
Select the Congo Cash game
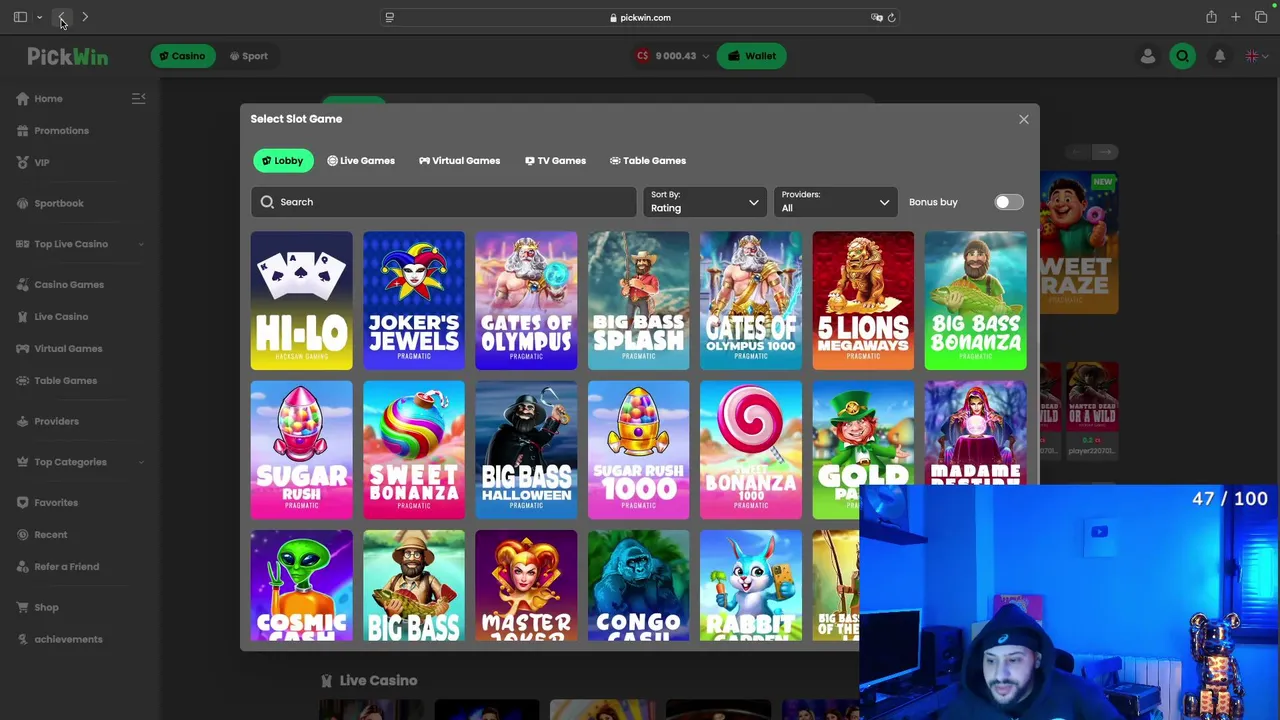638,586
